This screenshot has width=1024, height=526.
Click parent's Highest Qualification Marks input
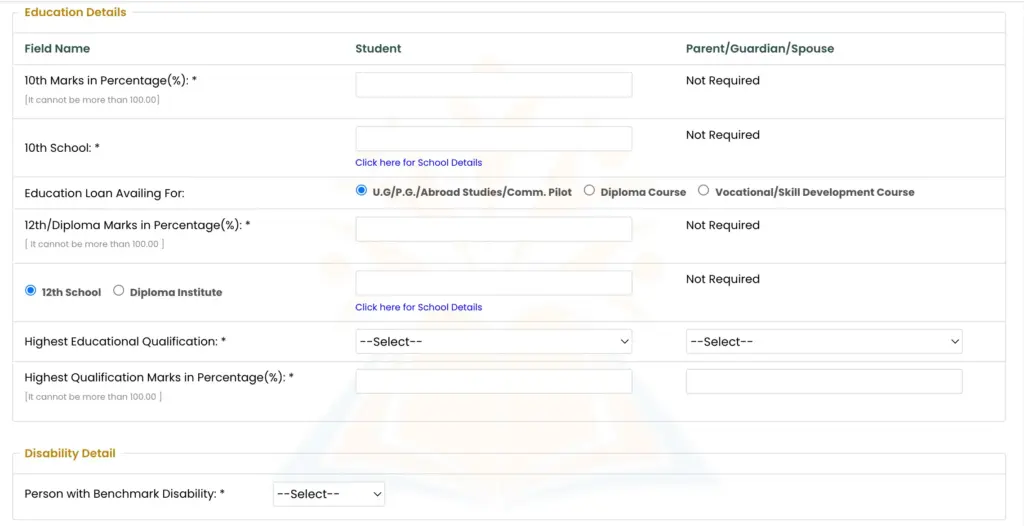[x=824, y=382]
